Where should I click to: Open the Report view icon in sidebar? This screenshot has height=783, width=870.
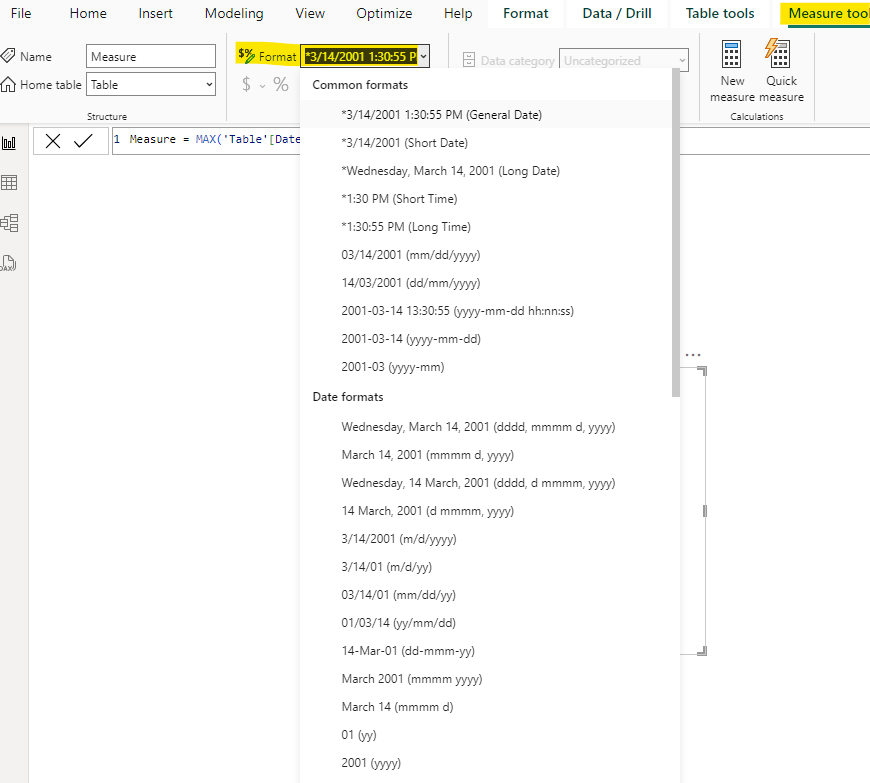click(x=9, y=143)
